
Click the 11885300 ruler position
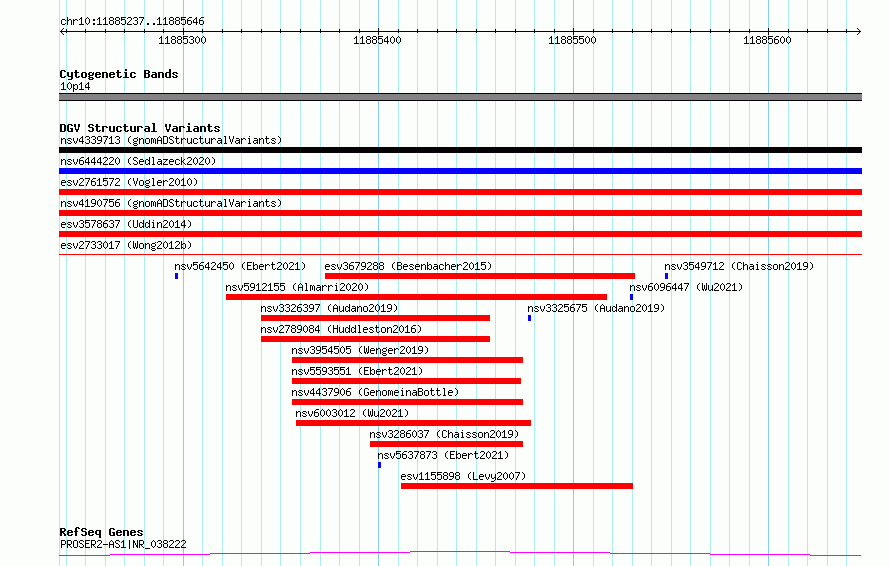point(182,40)
